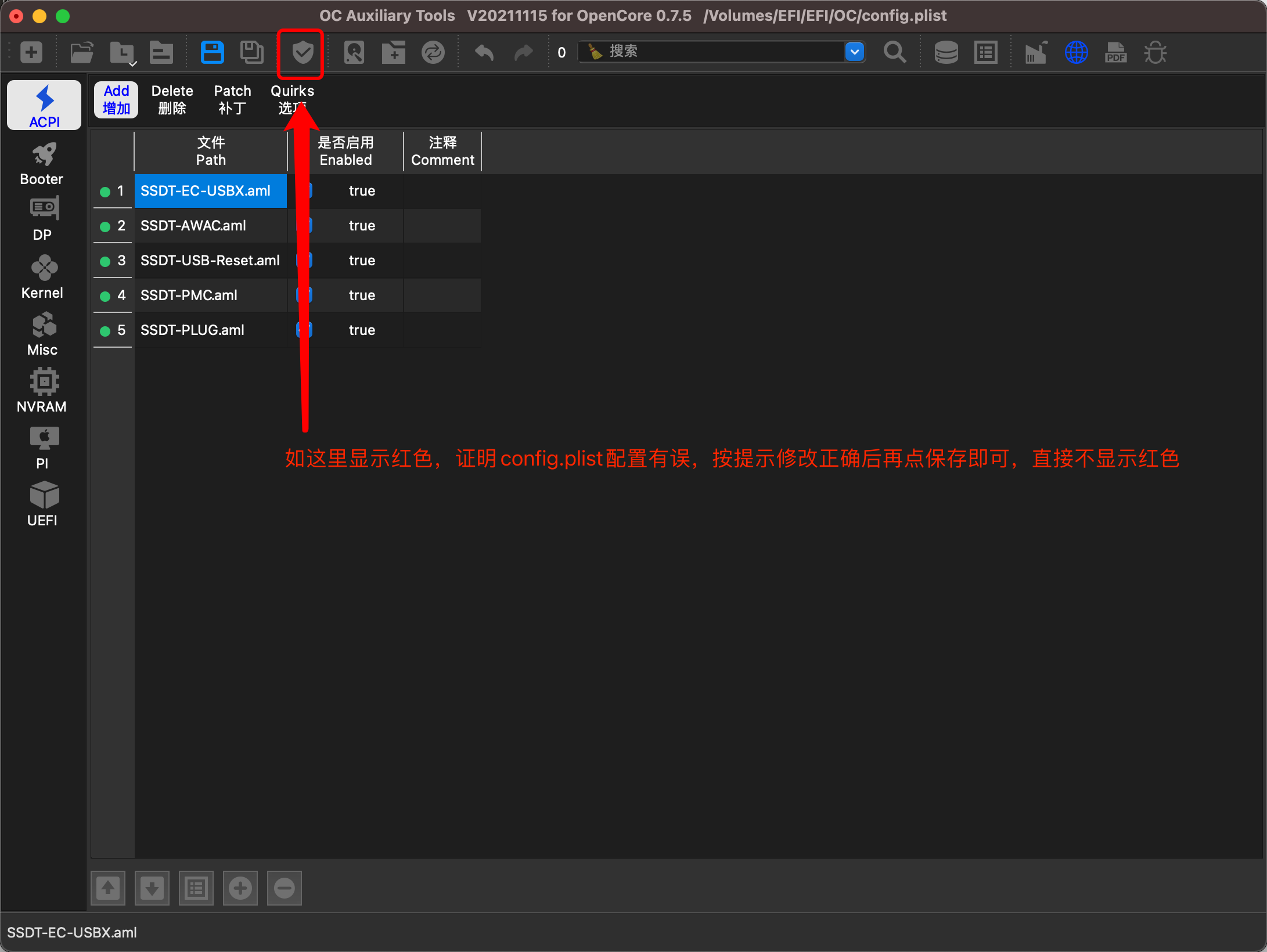This screenshot has width=1267, height=952.
Task: Click the yellow minimize window button
Action: tap(39, 16)
